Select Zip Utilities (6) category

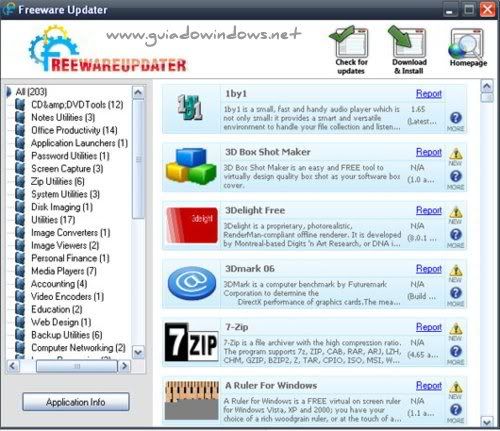57,181
